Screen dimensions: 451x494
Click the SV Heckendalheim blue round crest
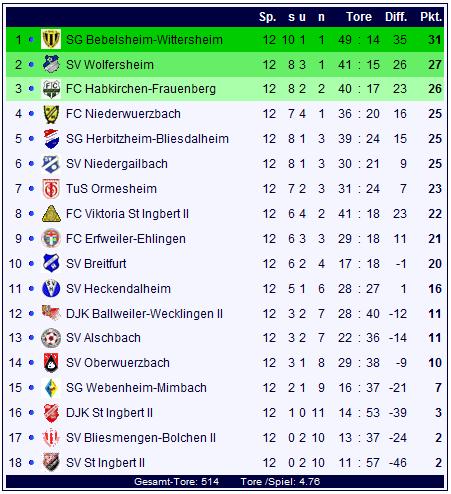point(51,289)
